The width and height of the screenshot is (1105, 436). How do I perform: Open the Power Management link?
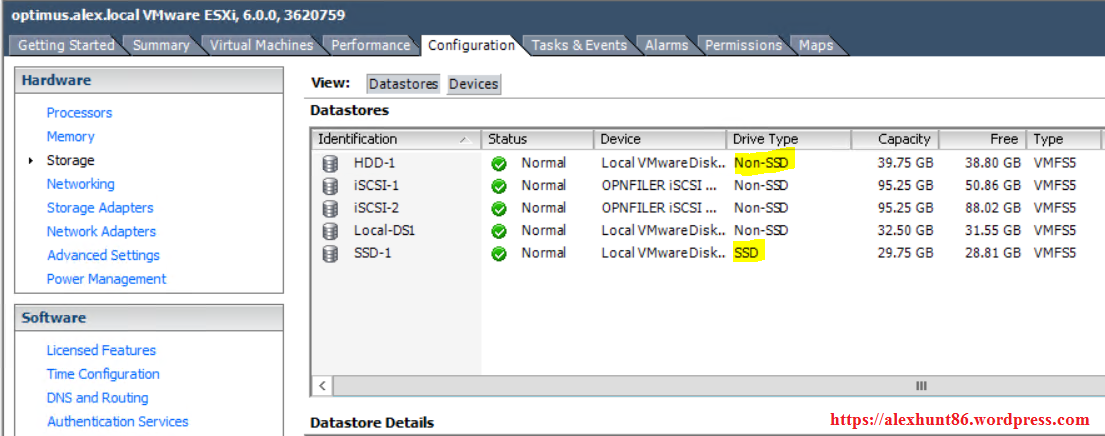tap(106, 279)
